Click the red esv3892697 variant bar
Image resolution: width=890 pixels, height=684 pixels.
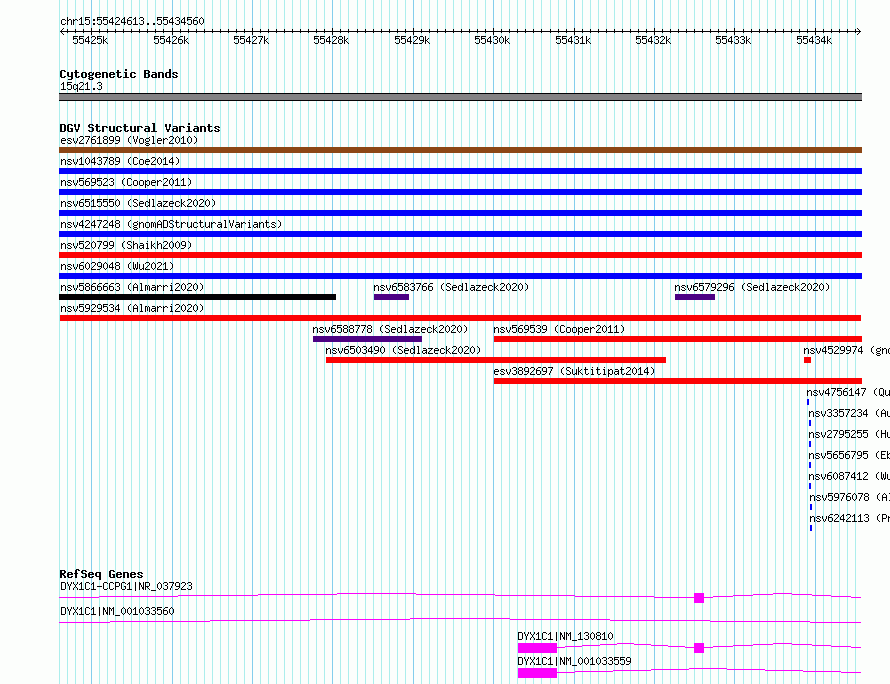(678, 381)
